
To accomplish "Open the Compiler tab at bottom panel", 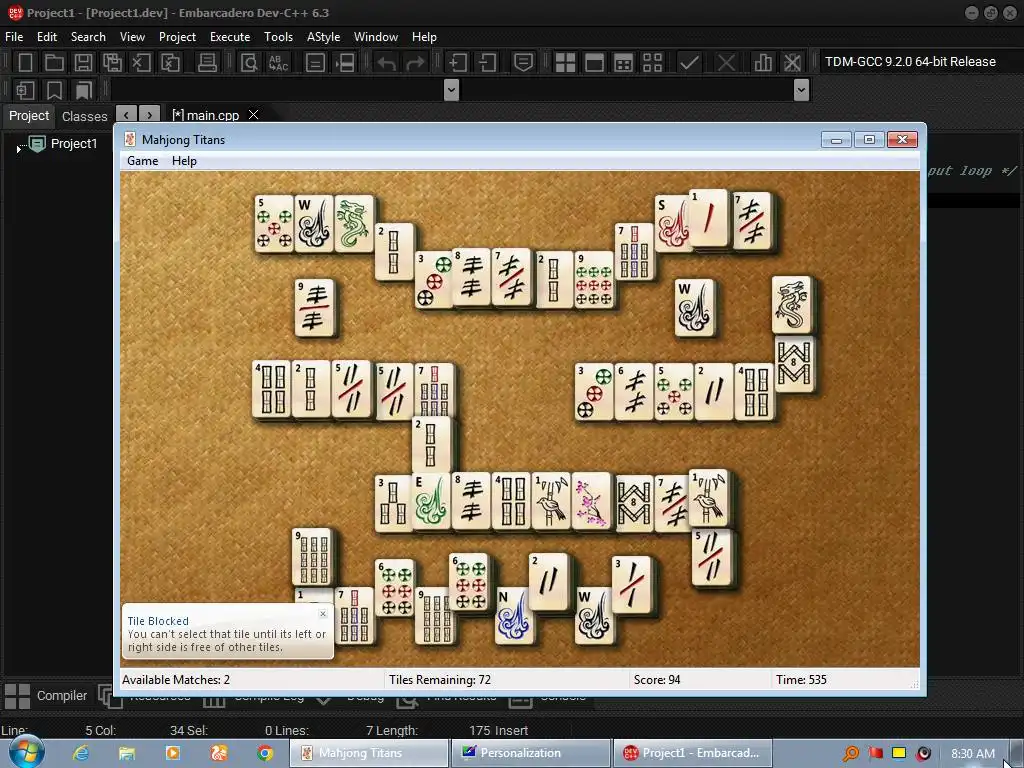I will 46,696.
